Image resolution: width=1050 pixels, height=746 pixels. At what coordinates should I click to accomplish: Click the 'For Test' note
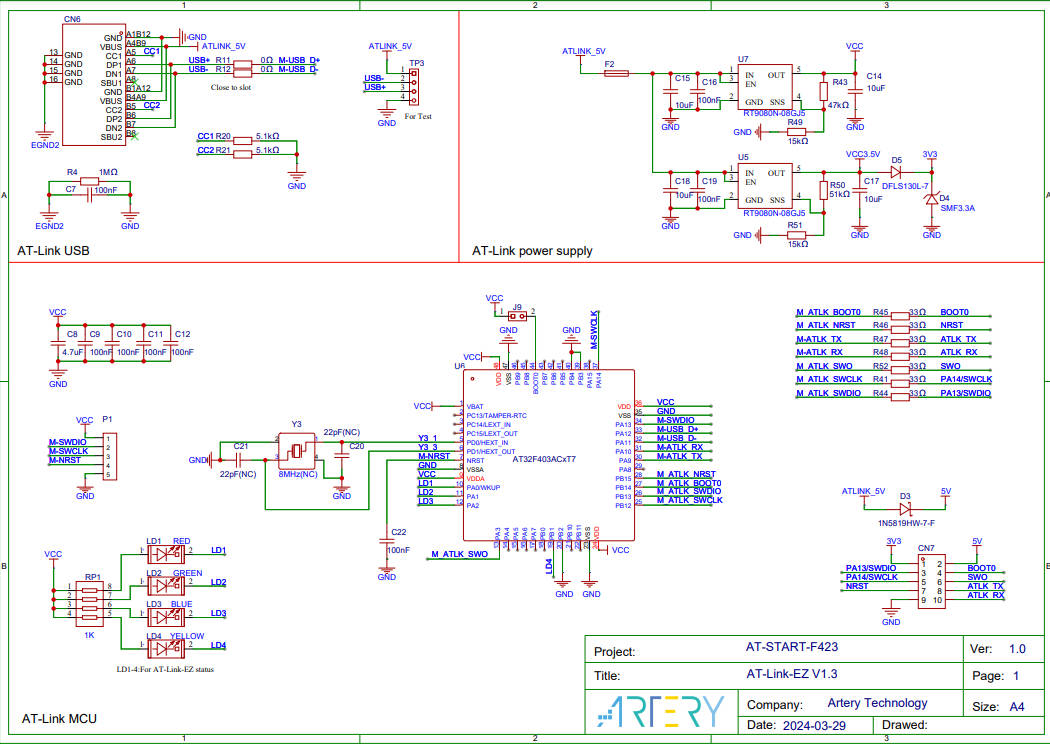(418, 117)
